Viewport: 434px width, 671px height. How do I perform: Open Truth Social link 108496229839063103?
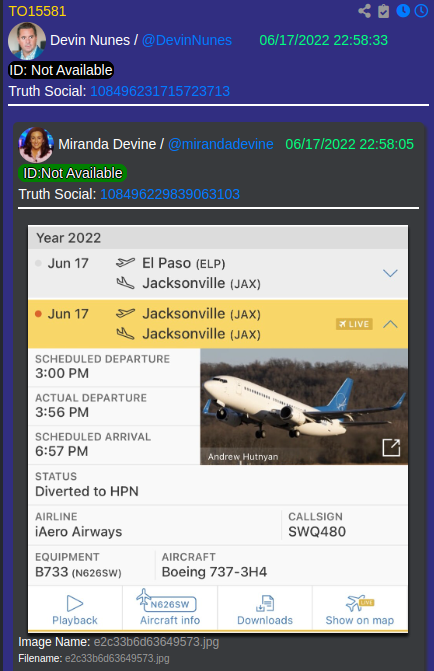[170, 194]
